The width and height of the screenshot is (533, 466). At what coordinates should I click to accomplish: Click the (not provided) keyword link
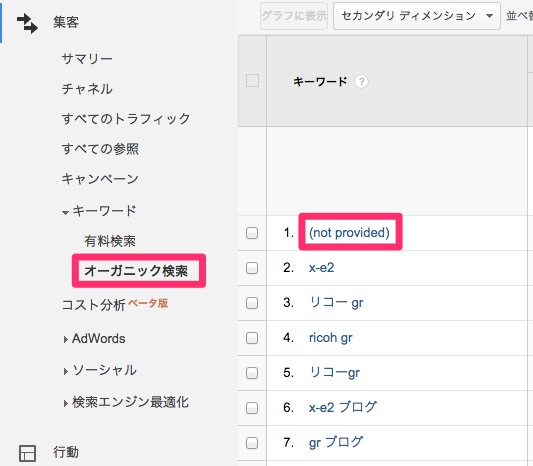pos(349,233)
